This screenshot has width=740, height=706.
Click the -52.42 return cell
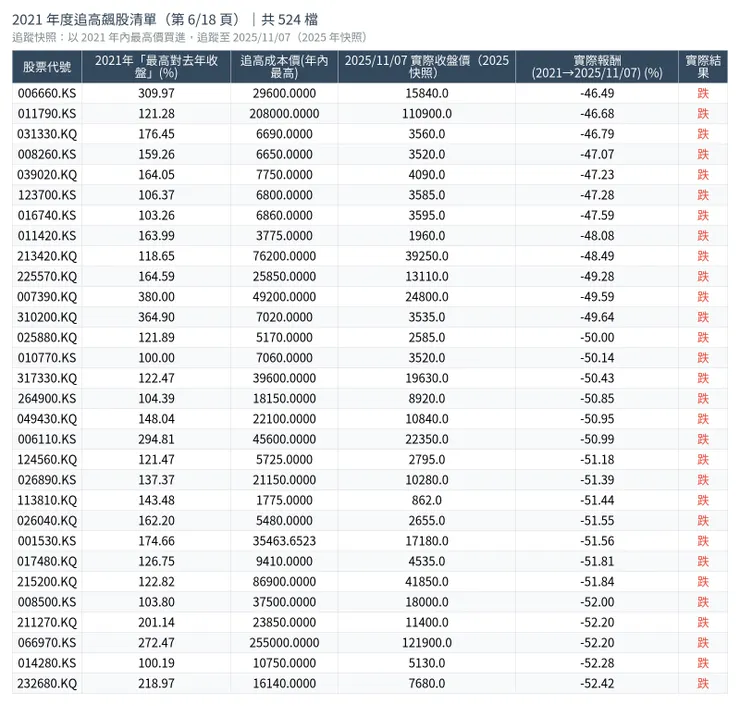tap(597, 683)
